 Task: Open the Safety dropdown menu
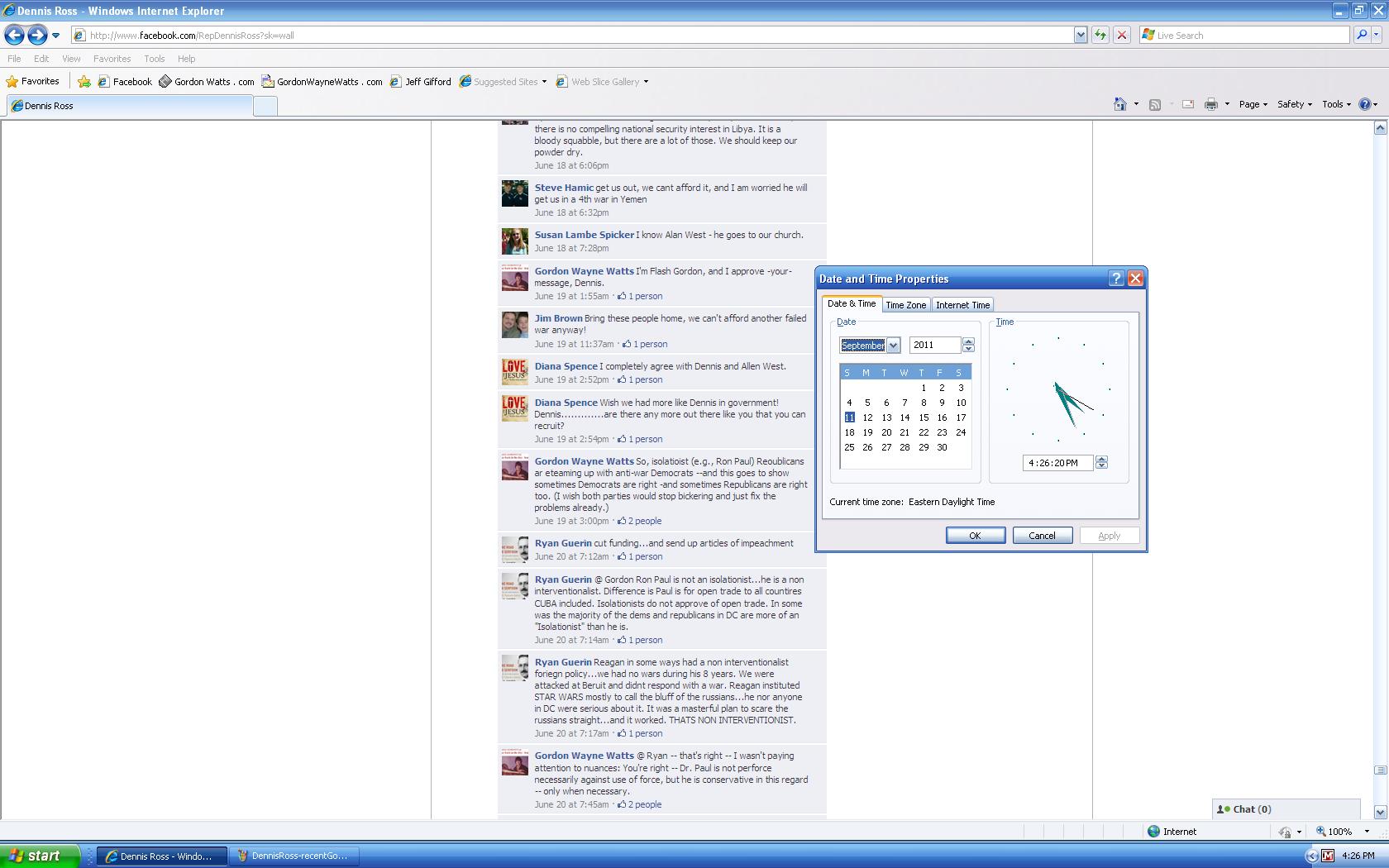click(x=1295, y=104)
